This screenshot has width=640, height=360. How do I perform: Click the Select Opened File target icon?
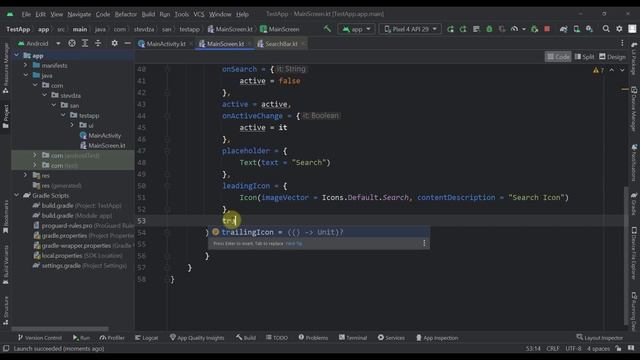[x=72, y=43]
